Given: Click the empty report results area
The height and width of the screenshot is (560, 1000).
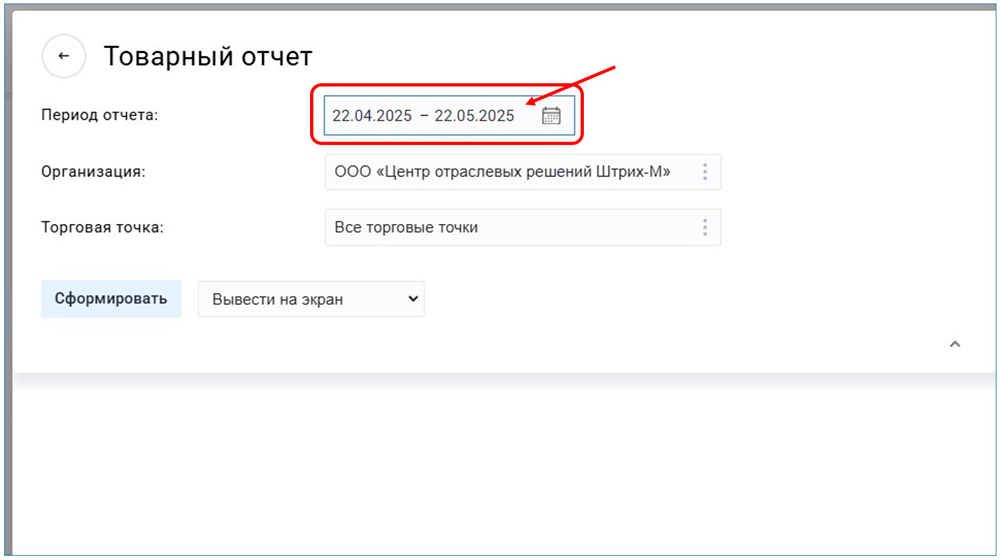Looking at the screenshot, I should click(x=500, y=470).
